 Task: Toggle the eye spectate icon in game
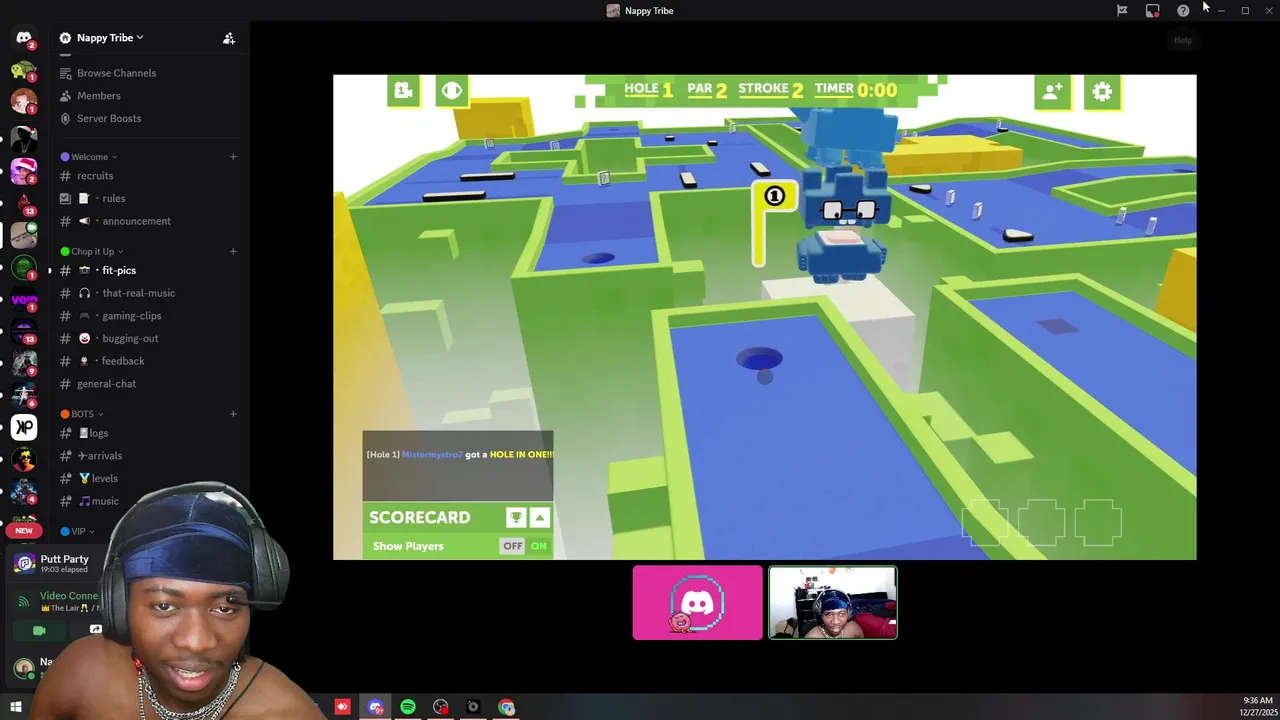(x=452, y=91)
